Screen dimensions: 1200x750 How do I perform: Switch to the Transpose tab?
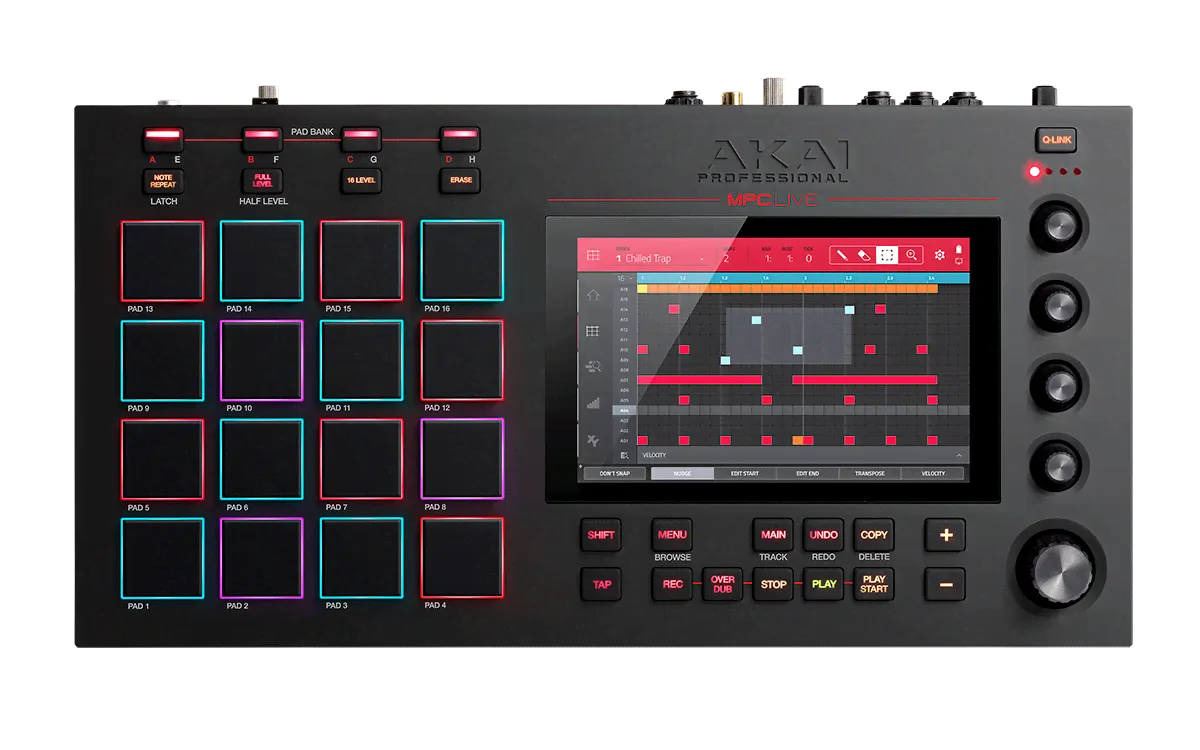[869, 474]
